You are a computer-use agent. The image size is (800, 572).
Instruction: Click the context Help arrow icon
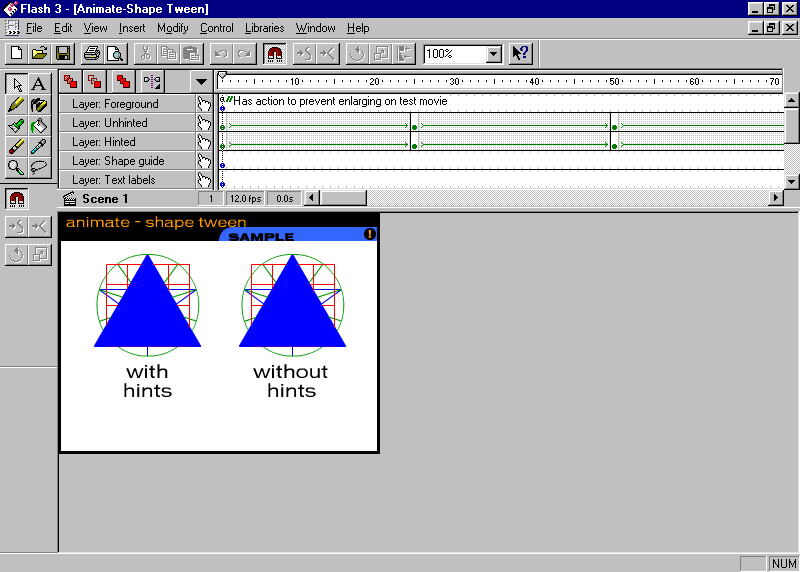[x=521, y=54]
